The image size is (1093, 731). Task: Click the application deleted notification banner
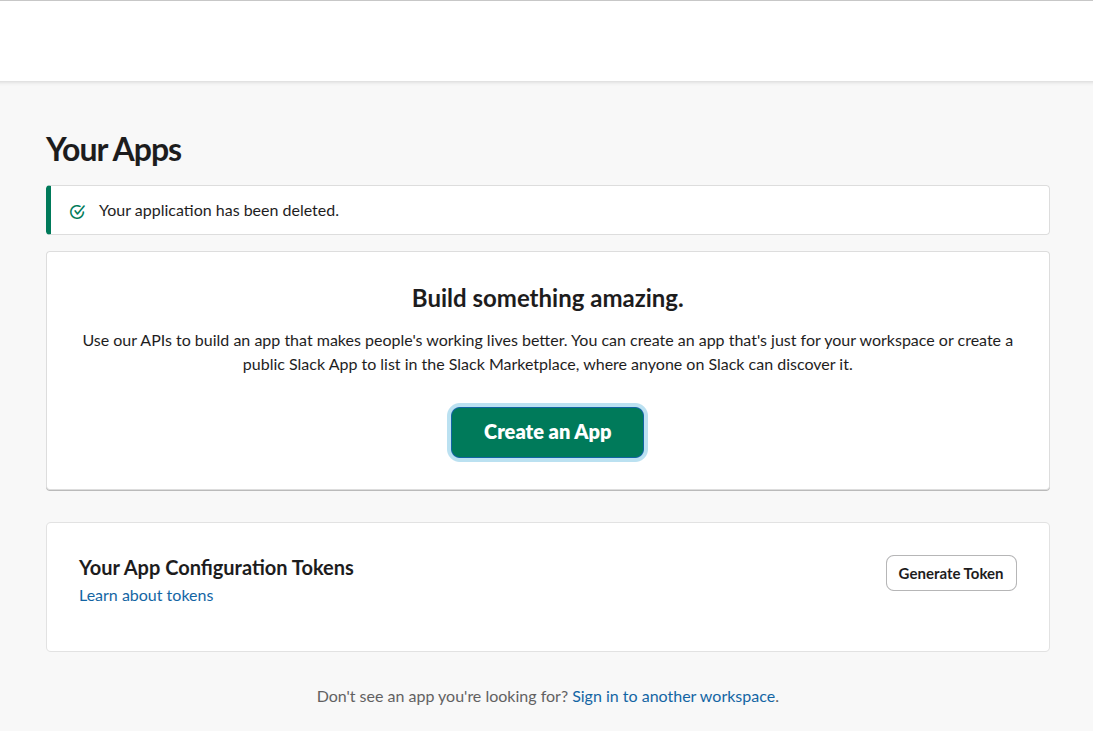point(547,210)
